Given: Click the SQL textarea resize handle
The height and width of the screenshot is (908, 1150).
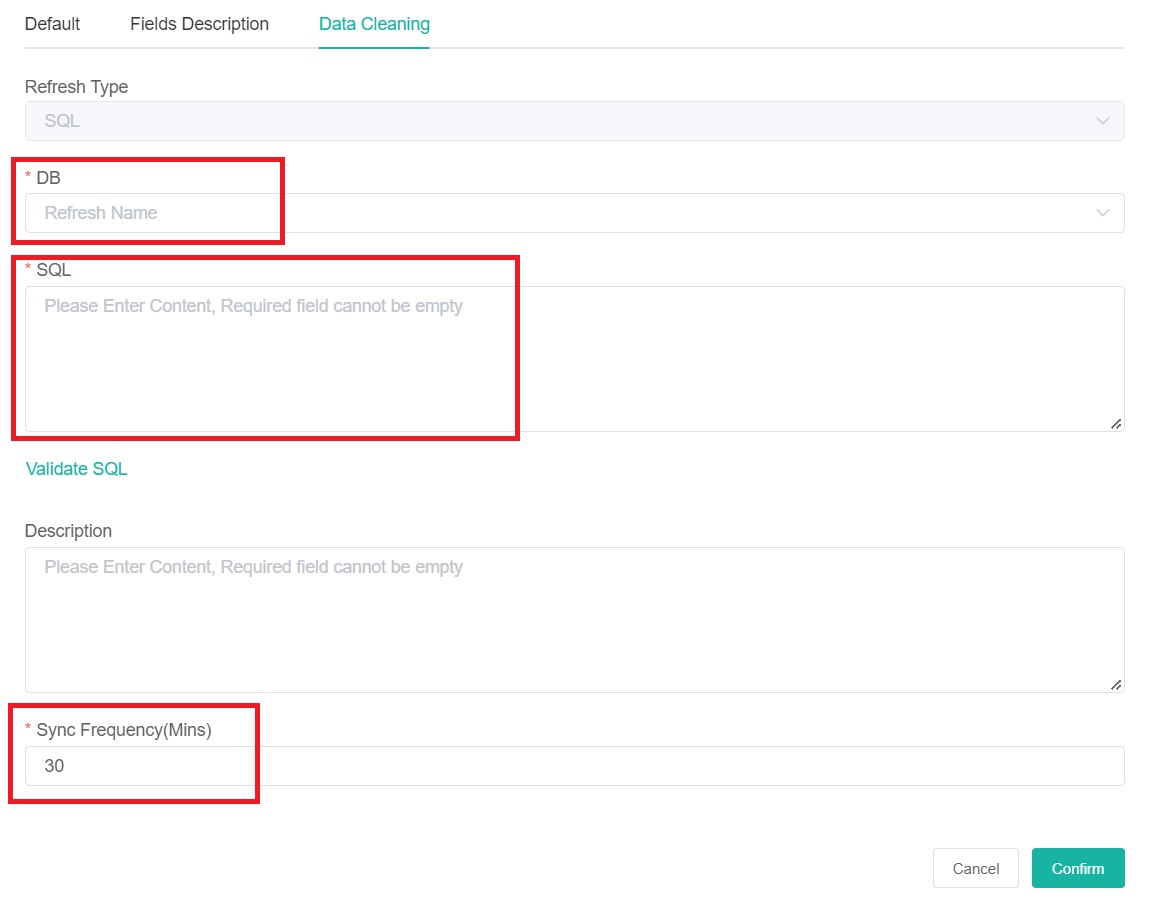Looking at the screenshot, I should point(1115,423).
